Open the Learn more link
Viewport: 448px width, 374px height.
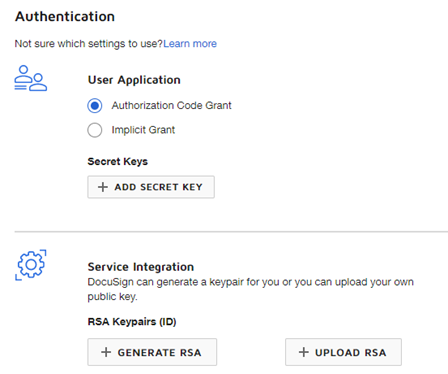[x=190, y=44]
